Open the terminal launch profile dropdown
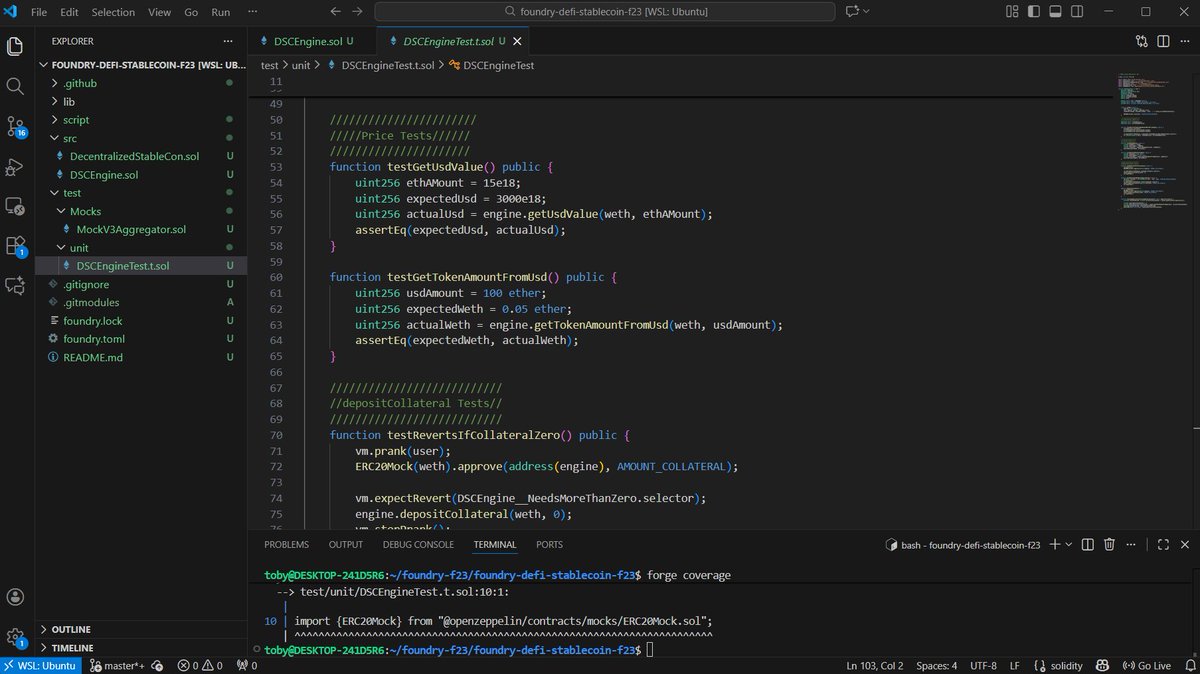This screenshot has width=1200, height=674. (x=1068, y=544)
